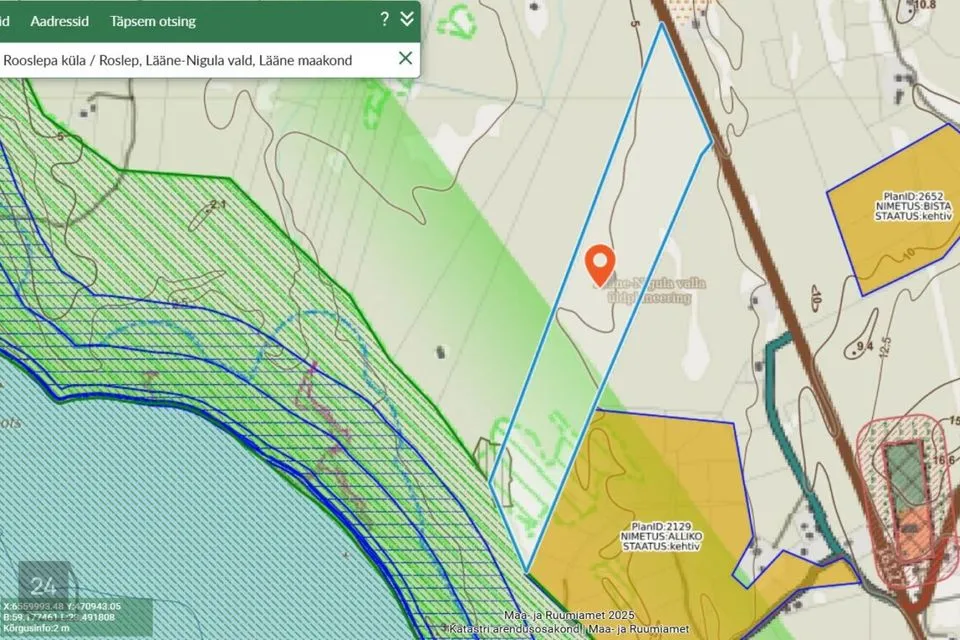Open the search help question mark
Screen dimensions: 960x640
click(x=384, y=19)
